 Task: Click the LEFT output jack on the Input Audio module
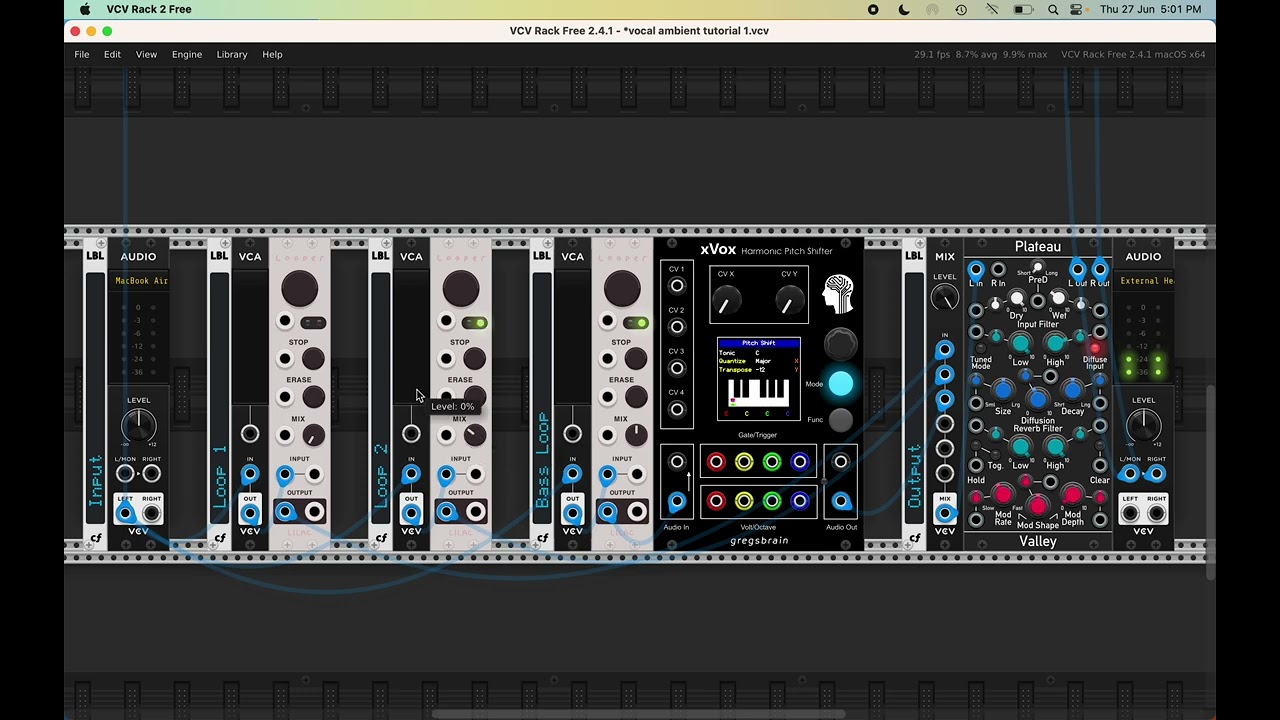[x=125, y=513]
